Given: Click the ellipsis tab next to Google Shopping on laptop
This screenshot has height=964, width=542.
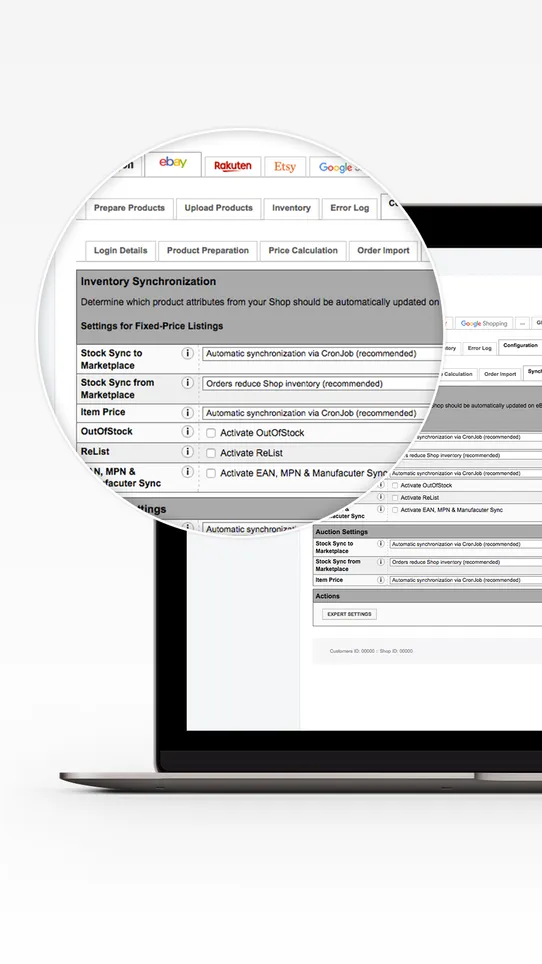Looking at the screenshot, I should [522, 323].
